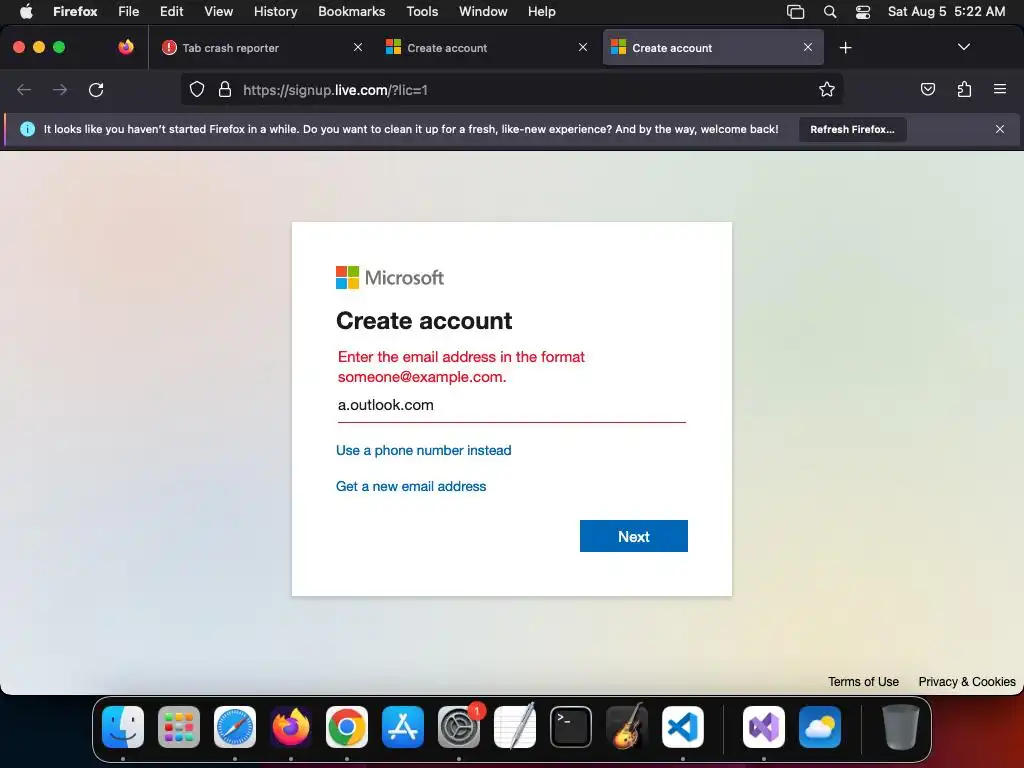This screenshot has width=1024, height=768.
Task: Open Privacy & Cookies link
Action: tap(967, 682)
